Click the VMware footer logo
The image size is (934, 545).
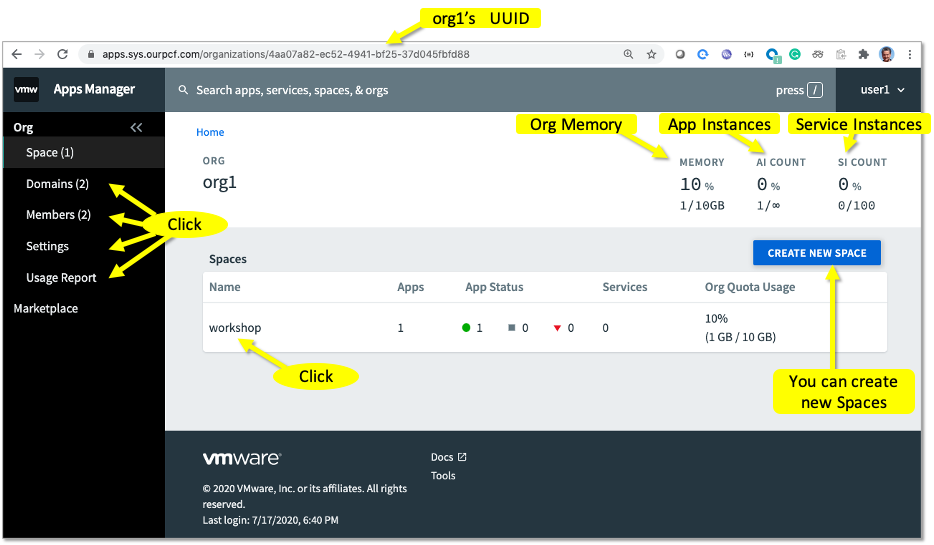[242, 458]
